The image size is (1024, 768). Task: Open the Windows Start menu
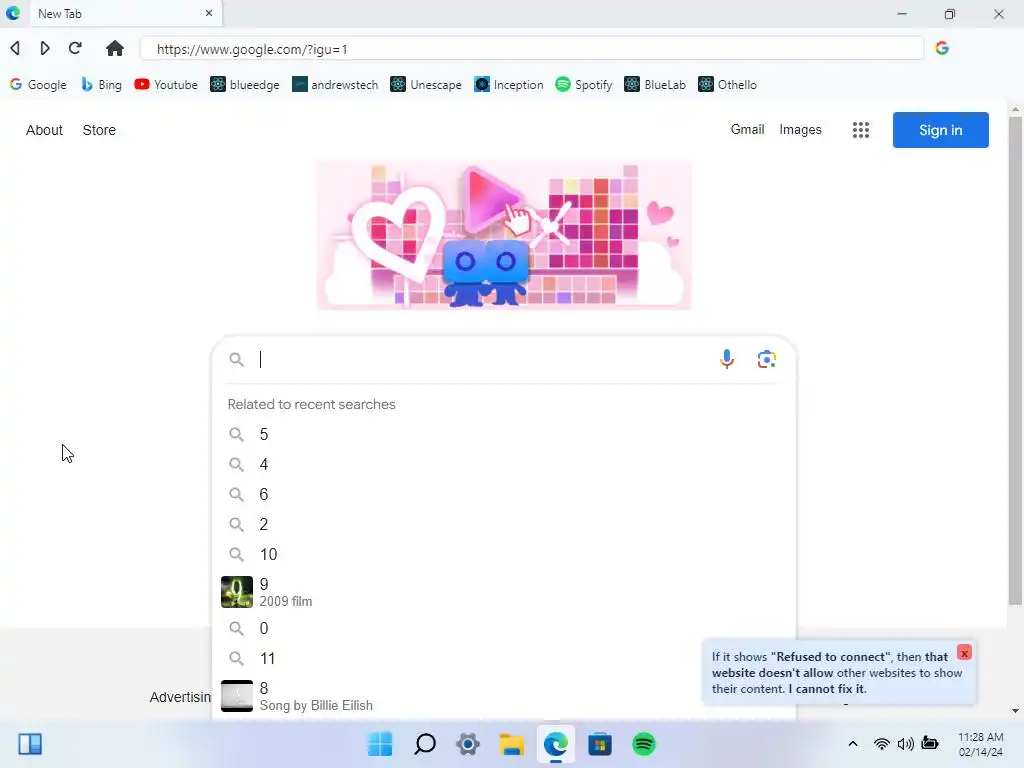[x=380, y=744]
